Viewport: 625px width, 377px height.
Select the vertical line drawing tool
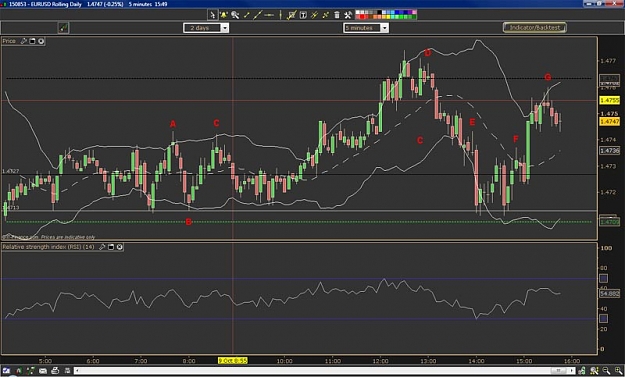[280, 15]
